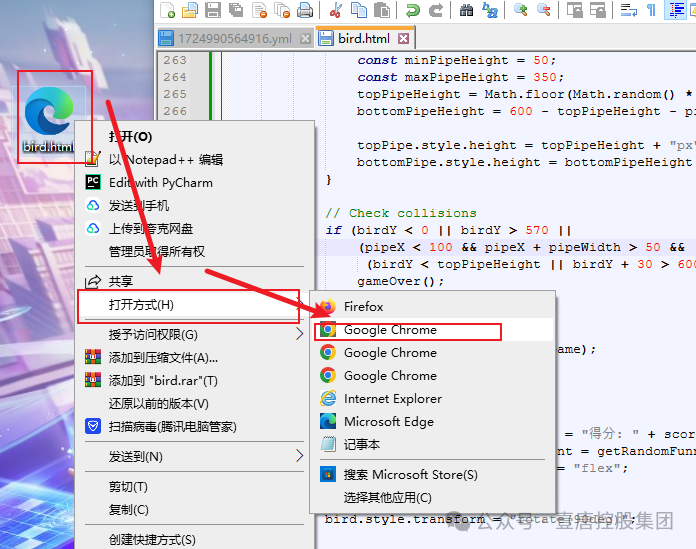Open the 打开方式(H) submenu entry
This screenshot has height=549, width=696.
[x=194, y=305]
